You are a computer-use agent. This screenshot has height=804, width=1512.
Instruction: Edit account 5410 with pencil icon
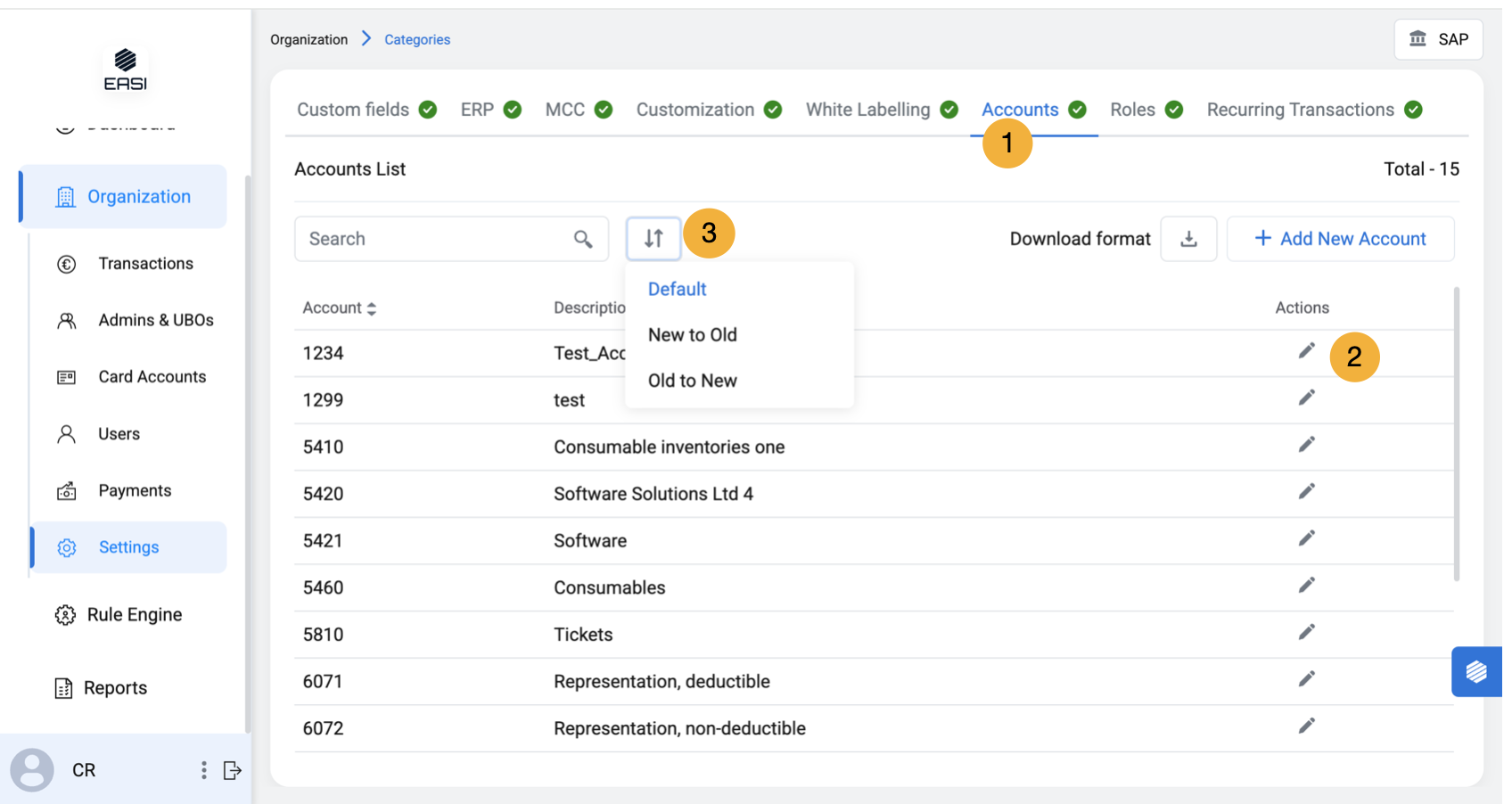point(1306,445)
